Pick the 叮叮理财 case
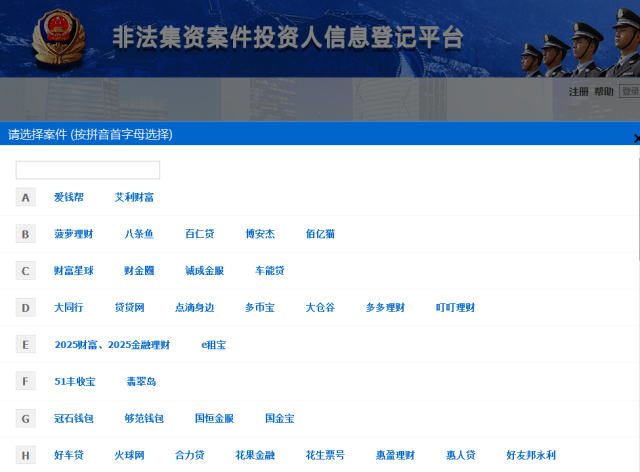Image resolution: width=640 pixels, height=472 pixels. tap(456, 307)
